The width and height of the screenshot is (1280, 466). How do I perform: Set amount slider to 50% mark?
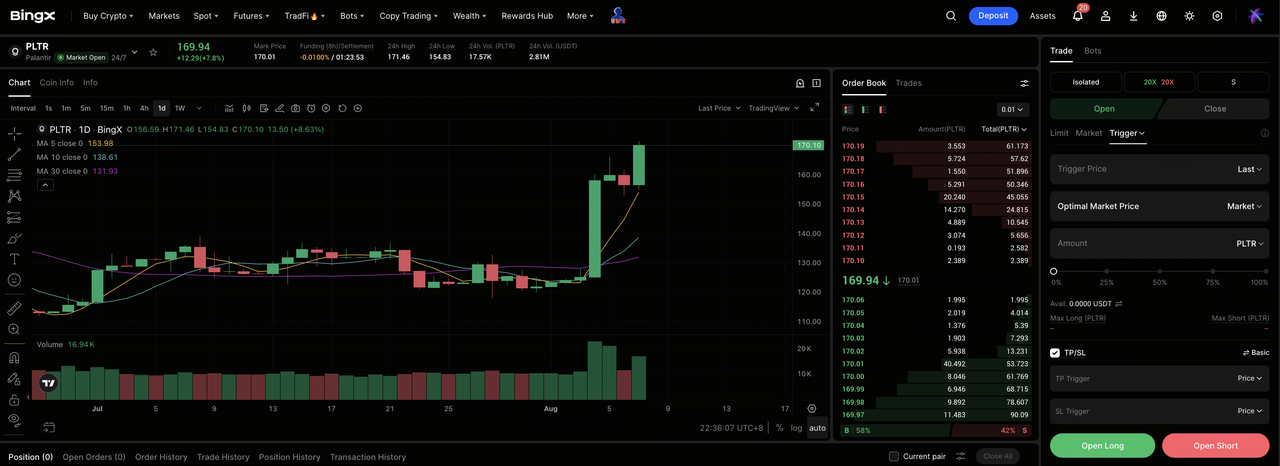point(1160,271)
